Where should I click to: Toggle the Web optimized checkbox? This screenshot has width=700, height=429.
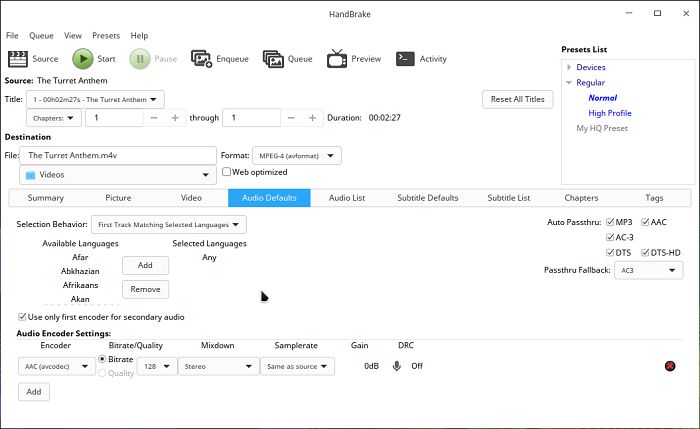(227, 172)
